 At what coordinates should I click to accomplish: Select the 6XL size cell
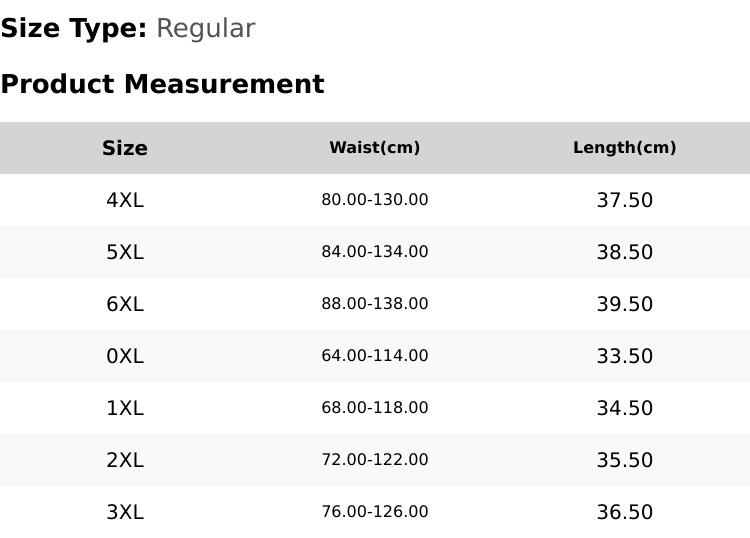(x=125, y=304)
